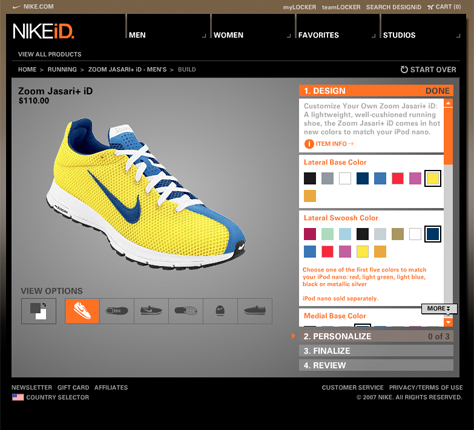Open AFFILIATES footer link

[x=111, y=387]
